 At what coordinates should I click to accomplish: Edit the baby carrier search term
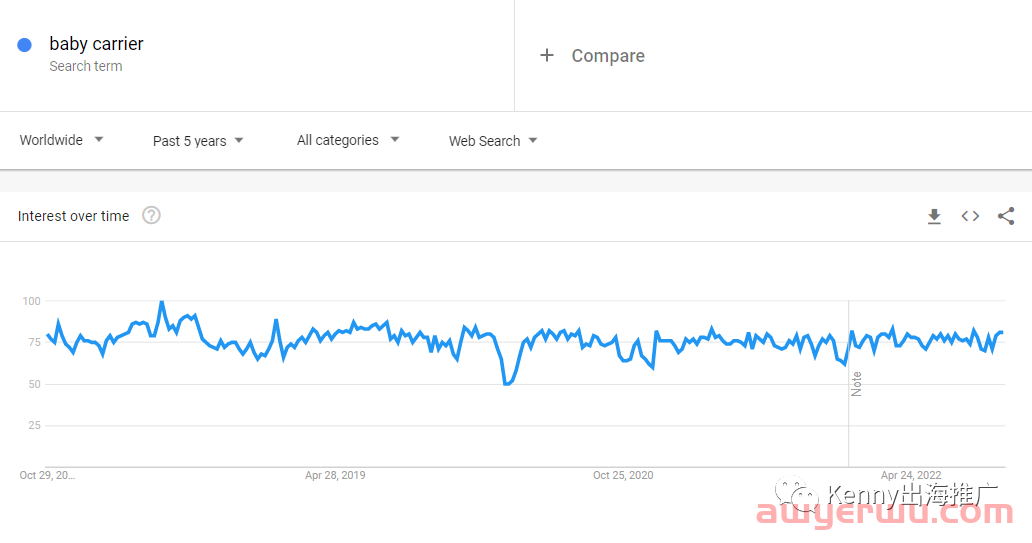click(96, 43)
